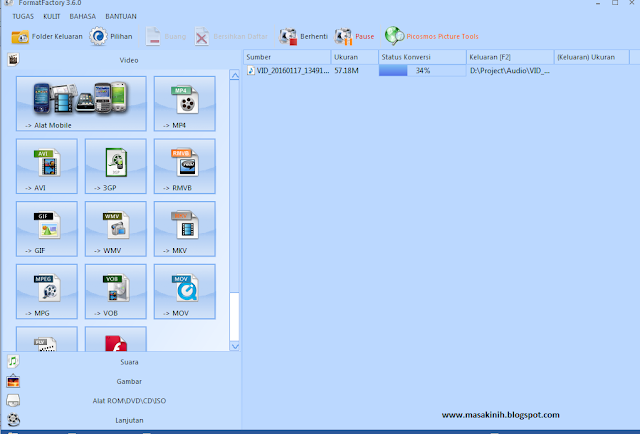This screenshot has height=434, width=640.
Task: Click the FLV format tile
Action: [x=47, y=339]
